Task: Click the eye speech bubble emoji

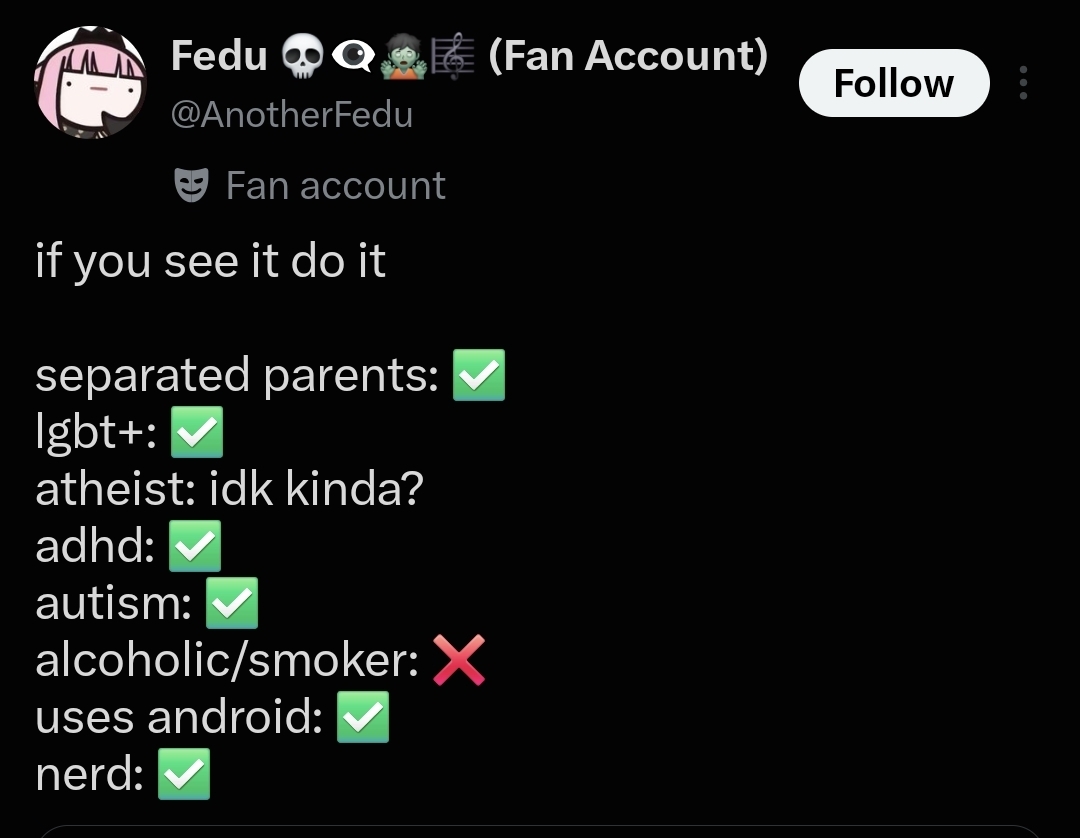Action: click(x=353, y=56)
